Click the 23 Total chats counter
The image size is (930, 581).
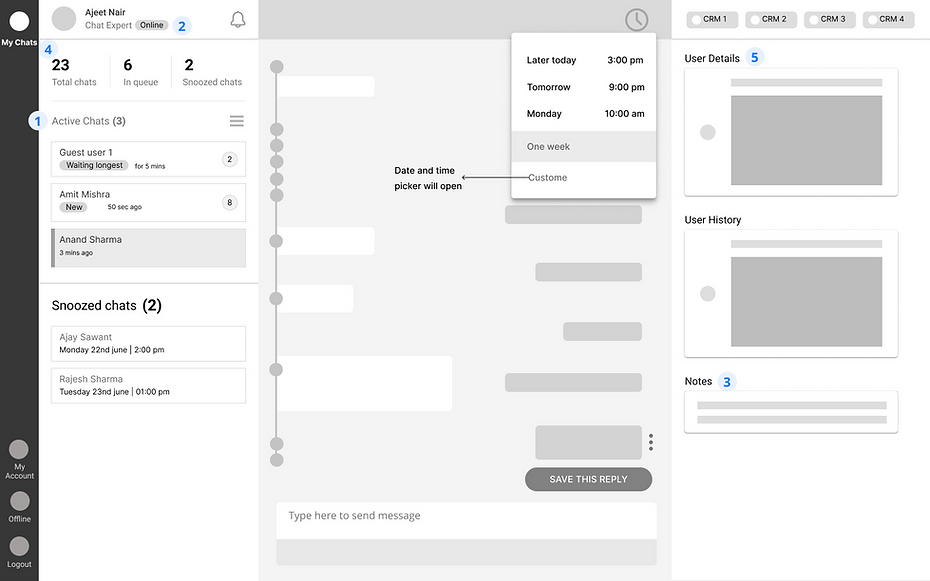[74, 72]
